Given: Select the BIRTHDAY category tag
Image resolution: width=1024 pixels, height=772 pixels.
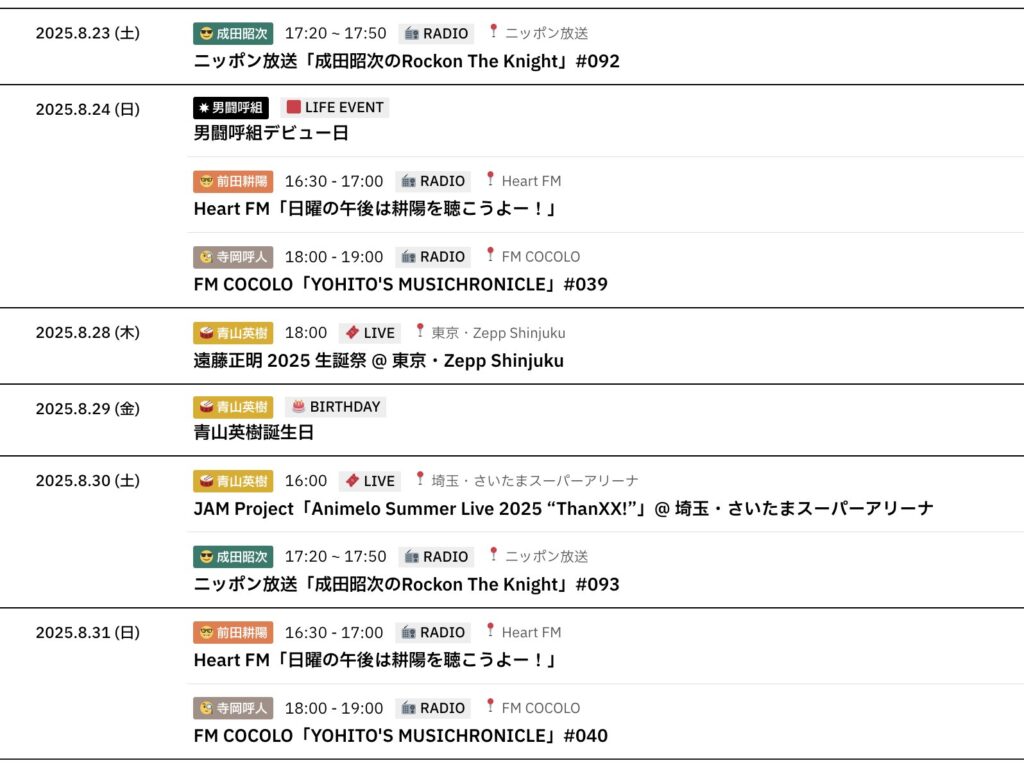Looking at the screenshot, I should (335, 407).
